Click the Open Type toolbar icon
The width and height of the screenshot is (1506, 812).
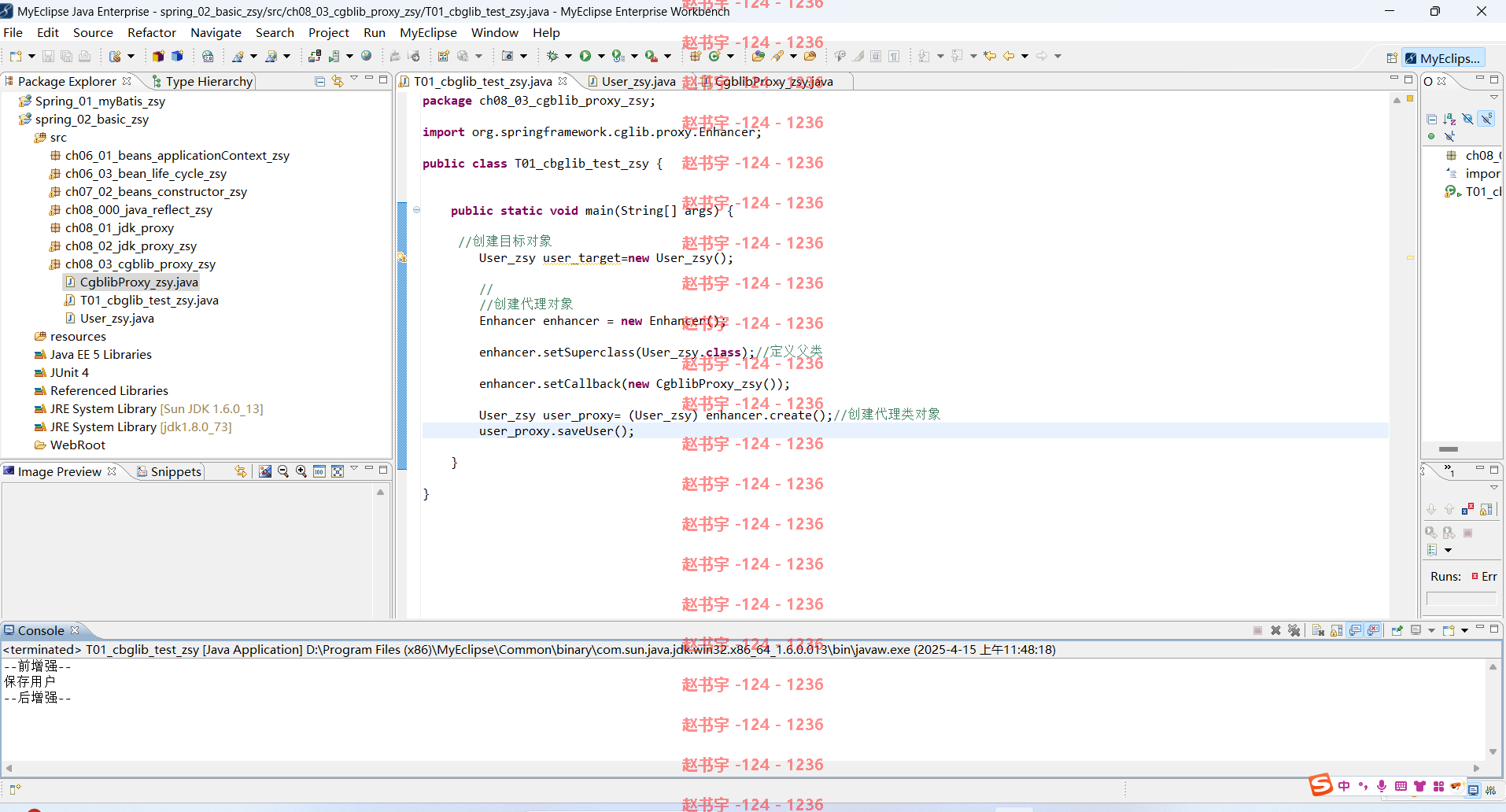coord(758,56)
